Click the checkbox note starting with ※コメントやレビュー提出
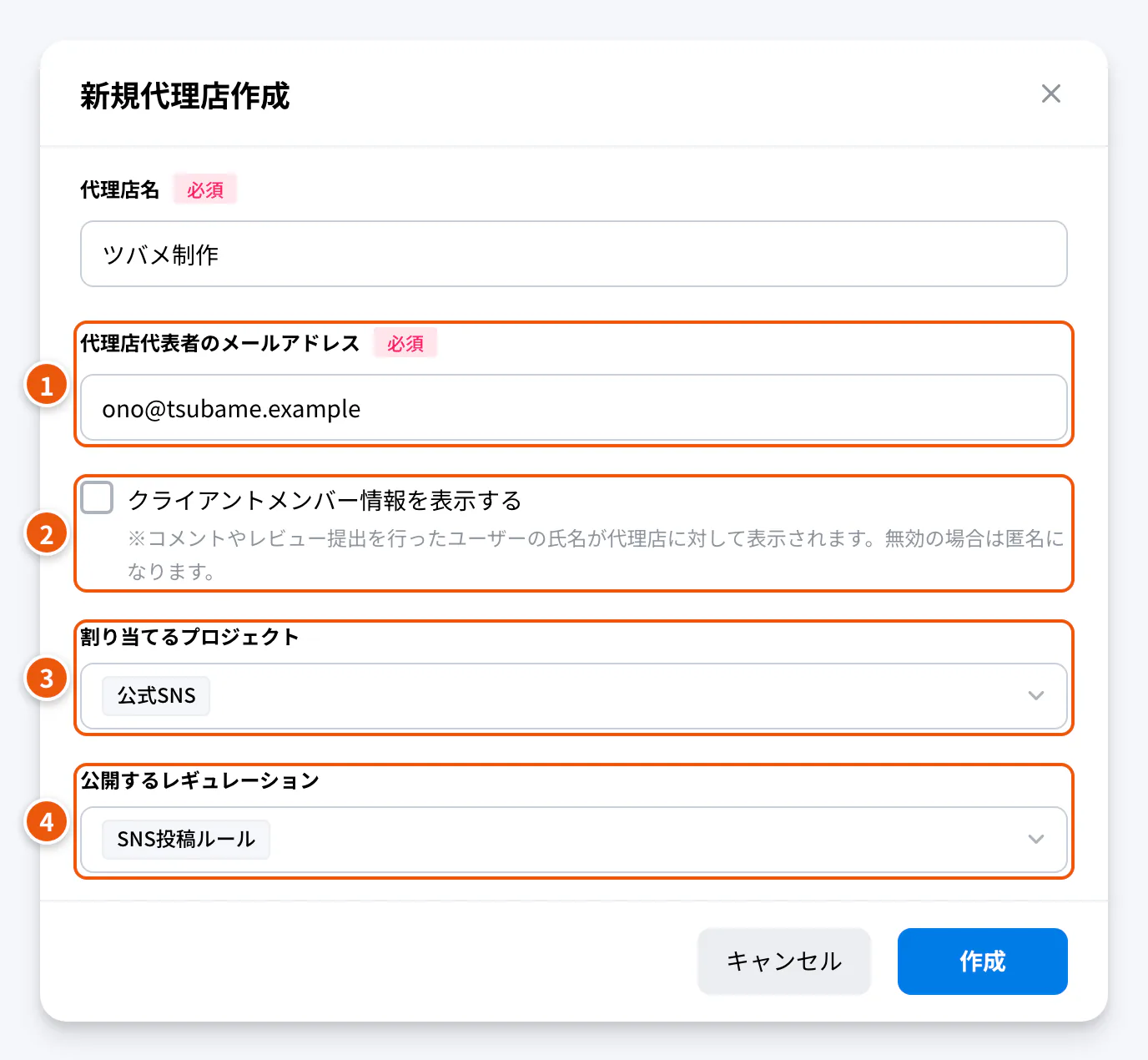 pyautogui.click(x=596, y=555)
